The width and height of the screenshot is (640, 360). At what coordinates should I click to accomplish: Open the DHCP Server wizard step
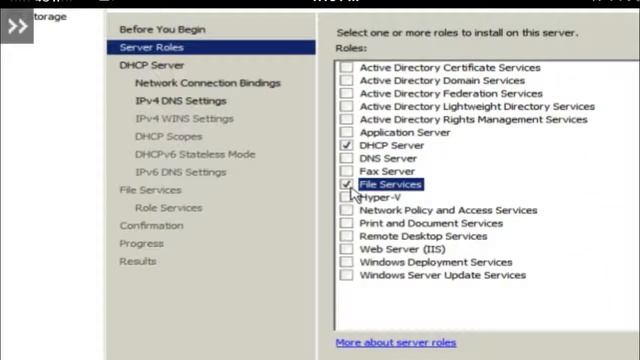pos(151,65)
